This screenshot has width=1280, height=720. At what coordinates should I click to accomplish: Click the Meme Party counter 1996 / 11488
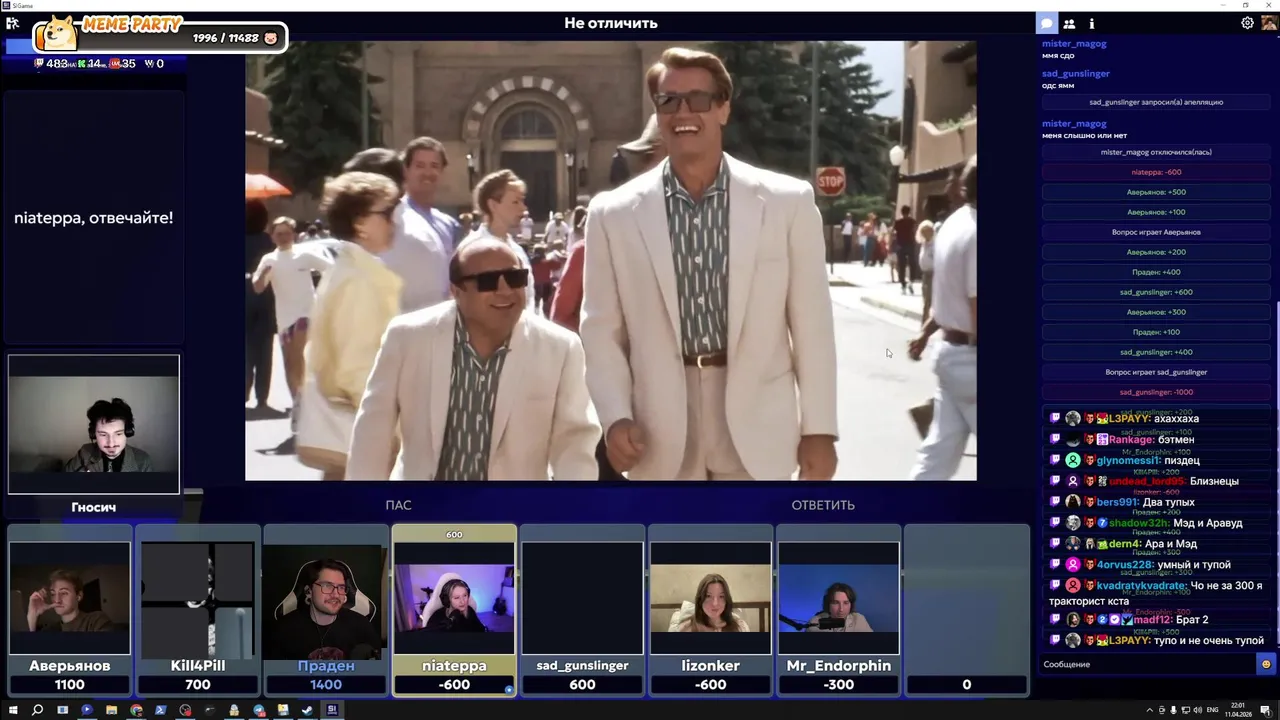226,38
